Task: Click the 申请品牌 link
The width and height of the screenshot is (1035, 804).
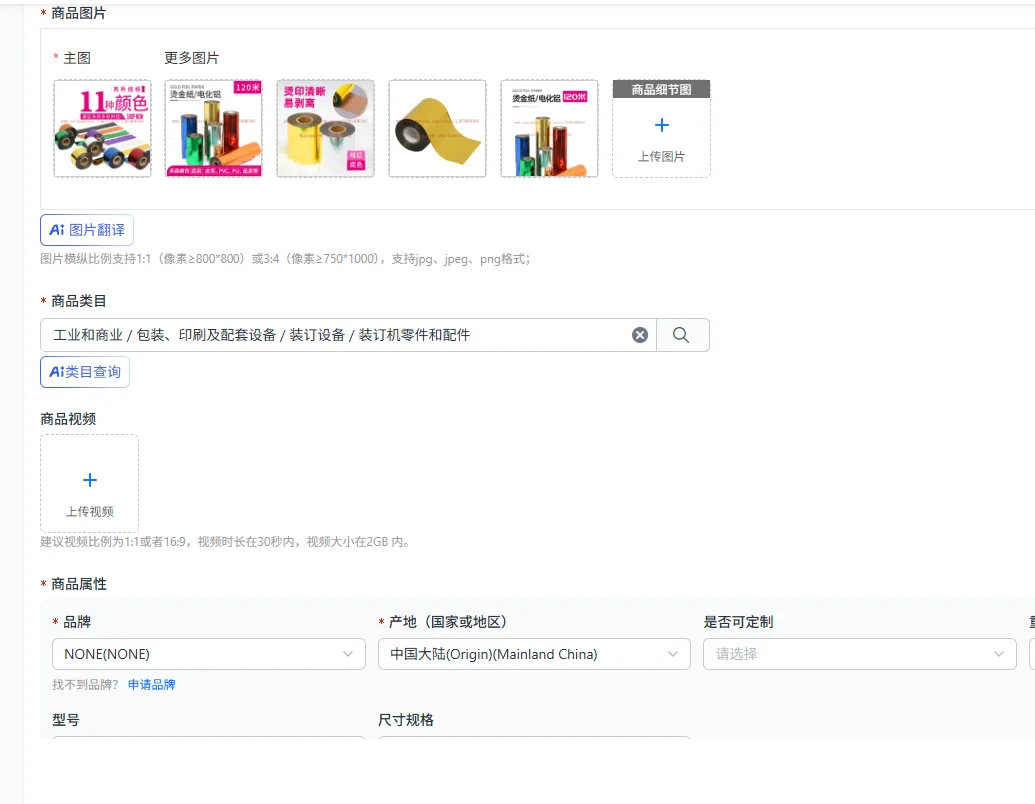Action: [x=152, y=685]
